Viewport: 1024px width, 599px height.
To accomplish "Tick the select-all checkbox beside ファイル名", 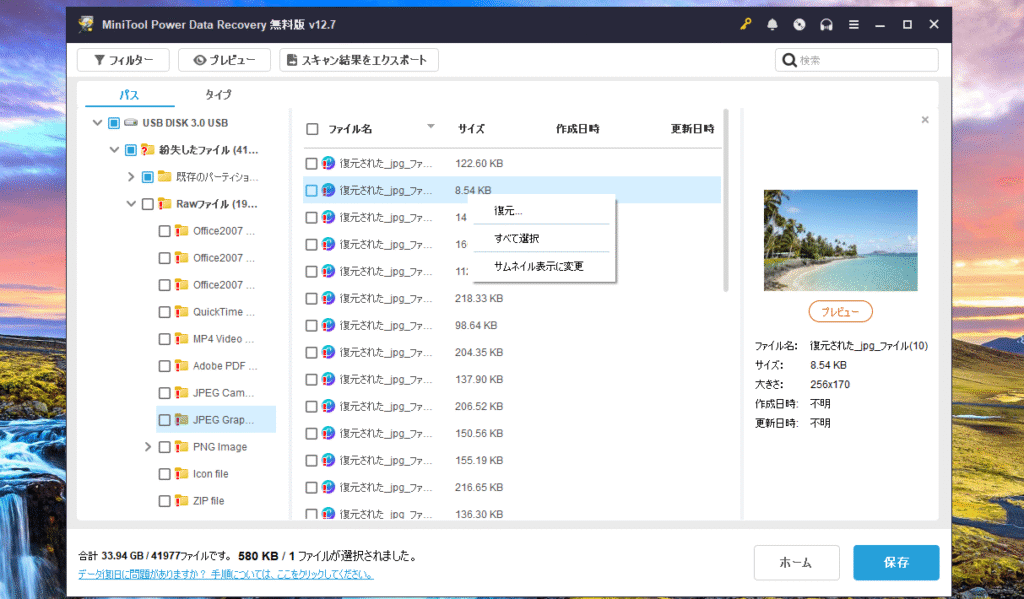I will [x=312, y=129].
